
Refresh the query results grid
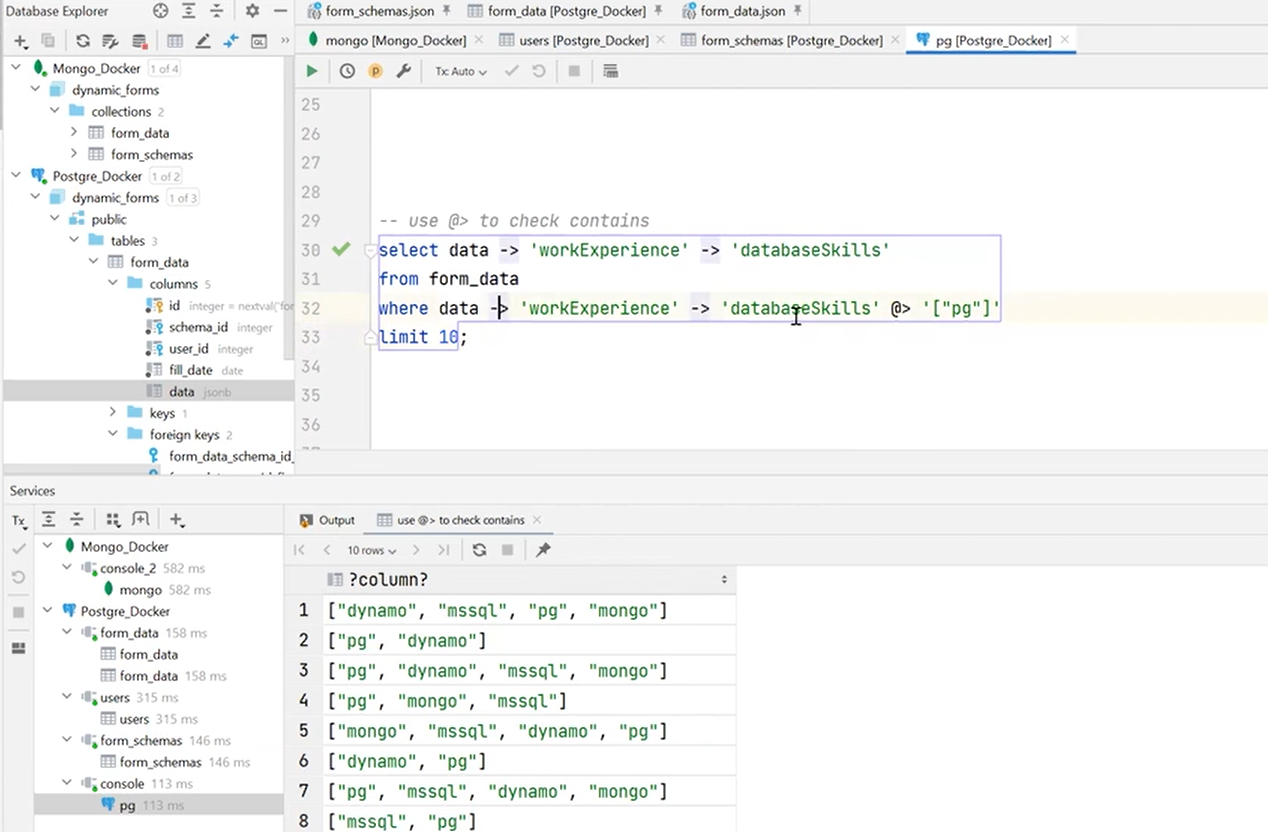[479, 549]
